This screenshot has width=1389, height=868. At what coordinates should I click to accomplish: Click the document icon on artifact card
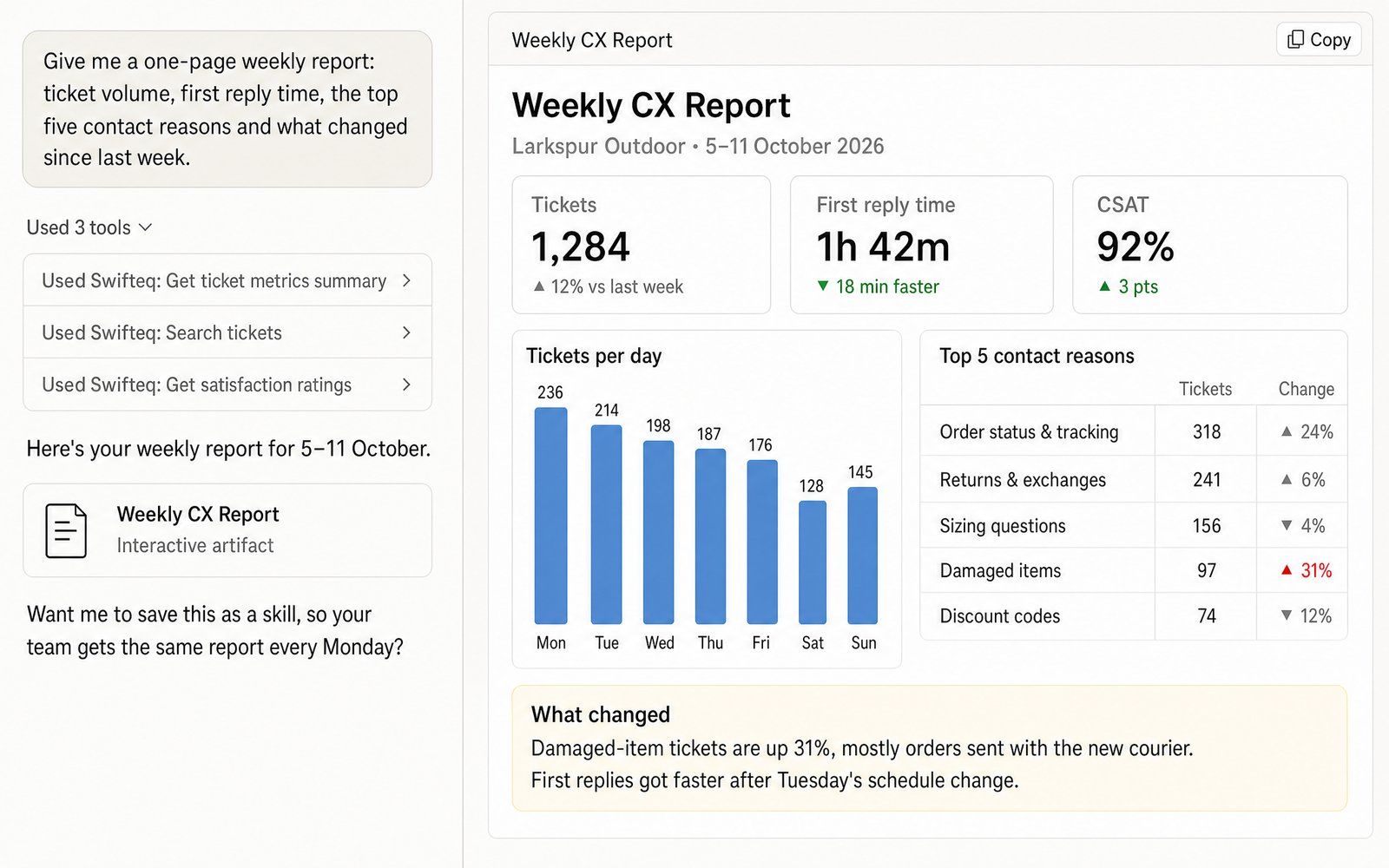coord(66,530)
